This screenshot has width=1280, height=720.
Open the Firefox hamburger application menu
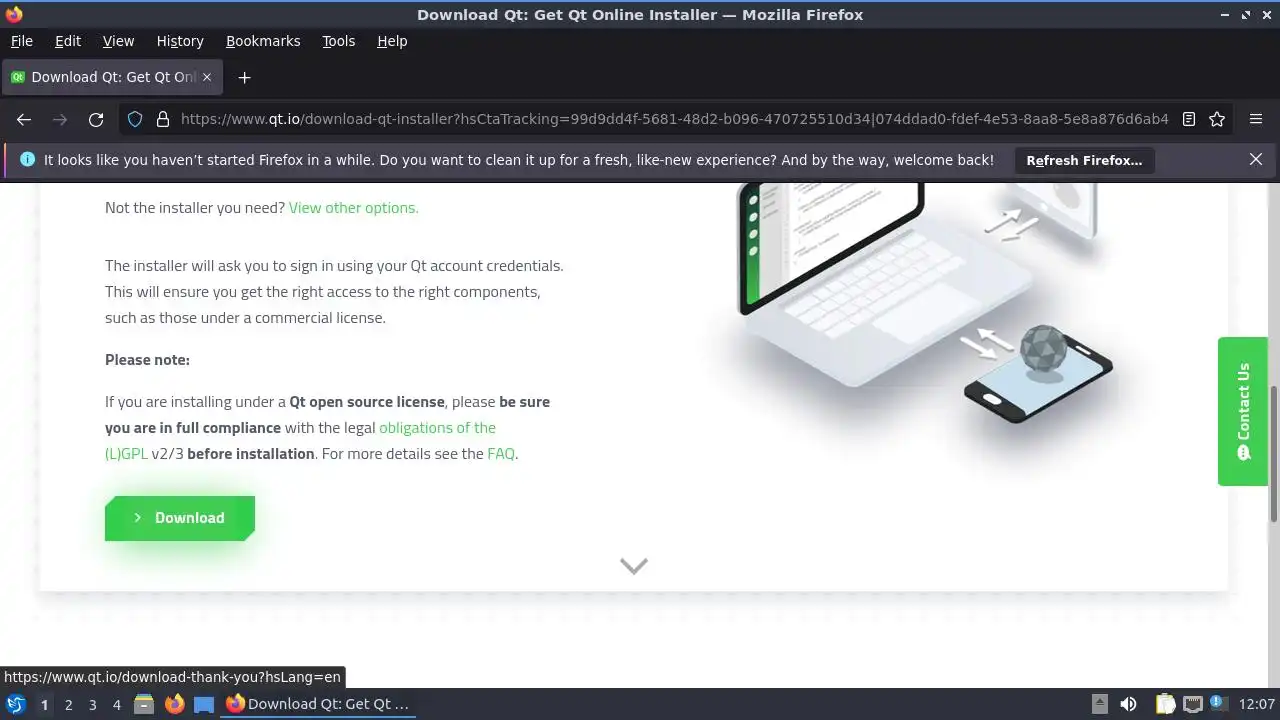tap(1256, 119)
